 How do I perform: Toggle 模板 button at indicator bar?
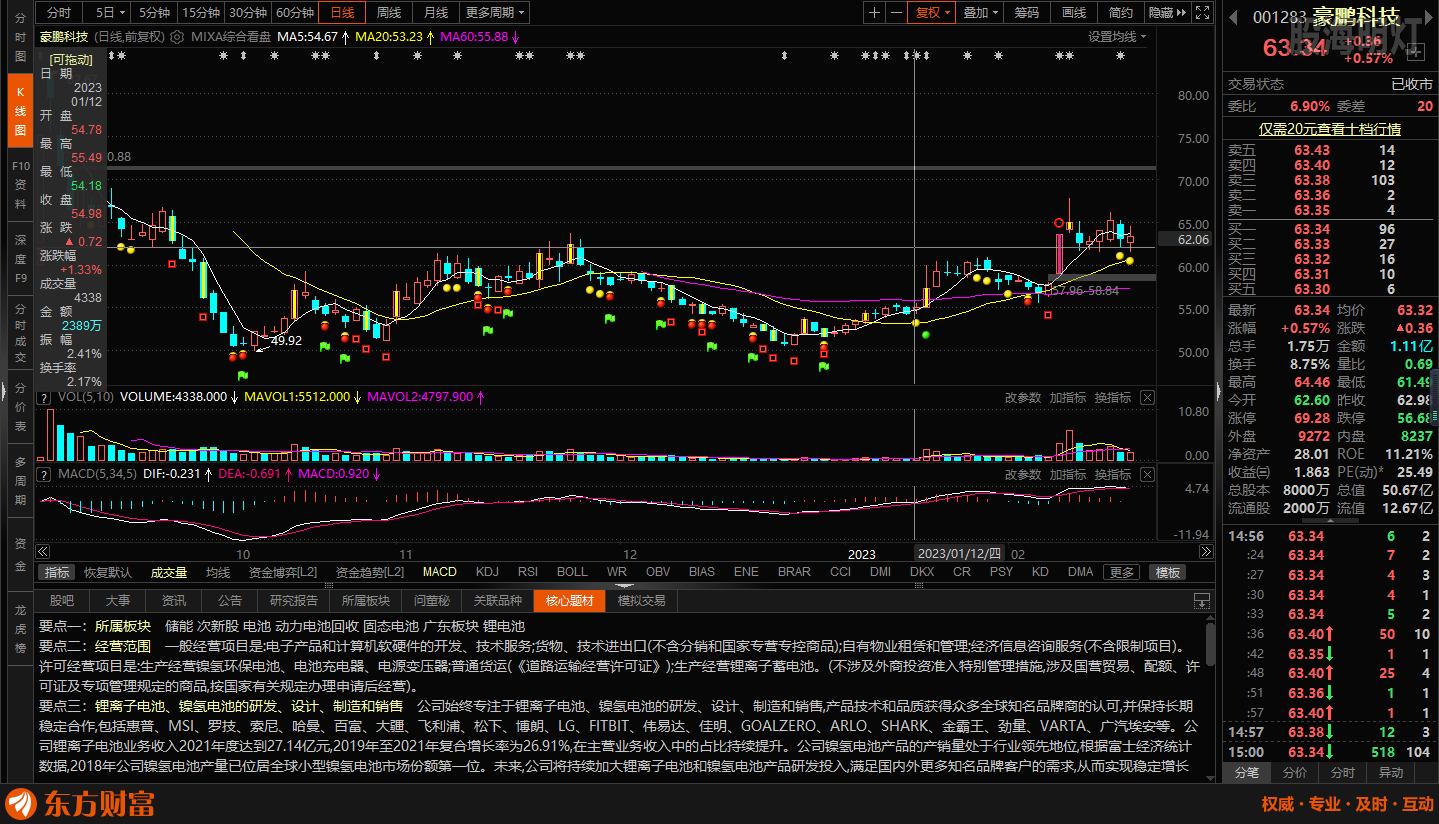point(1167,573)
